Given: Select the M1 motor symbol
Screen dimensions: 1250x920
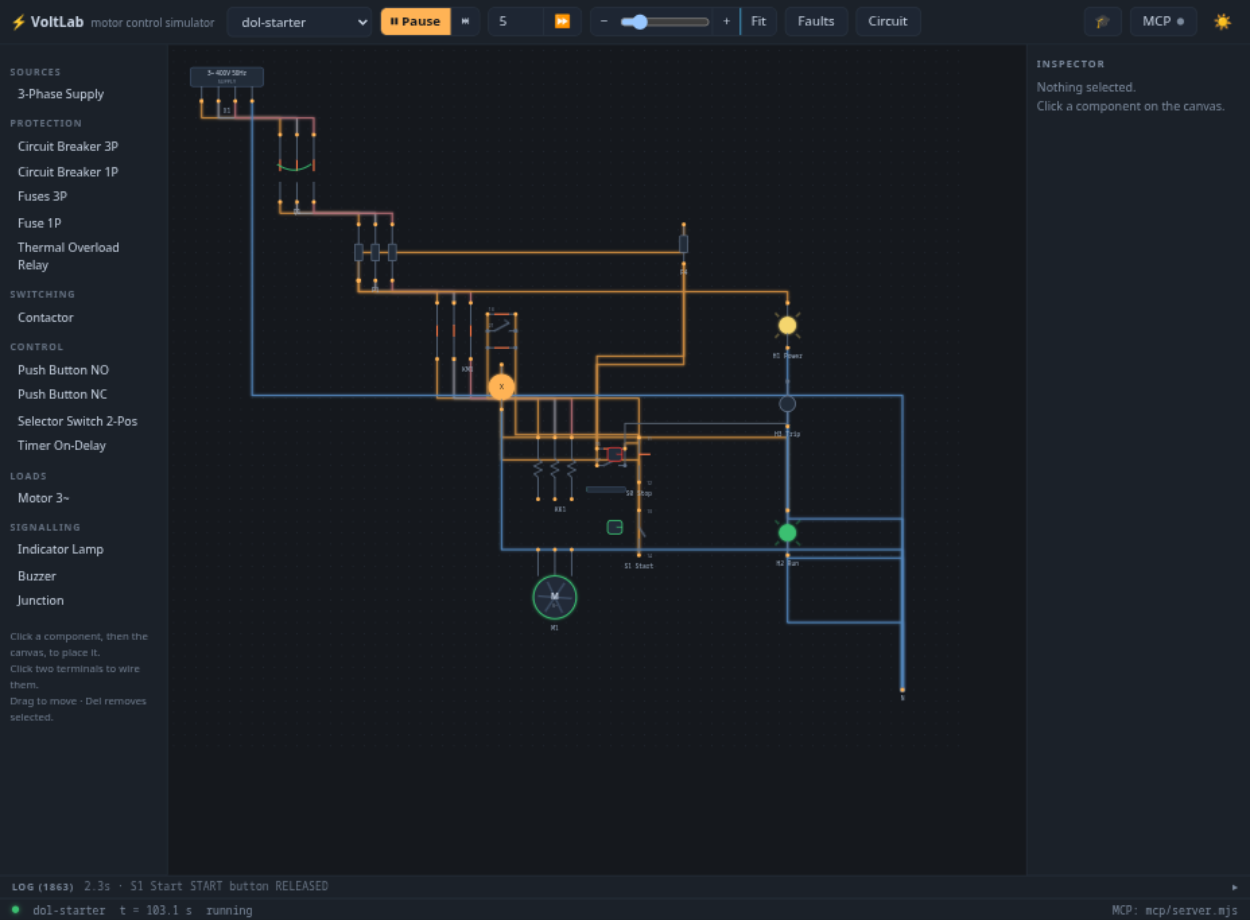Looking at the screenshot, I should click(554, 597).
